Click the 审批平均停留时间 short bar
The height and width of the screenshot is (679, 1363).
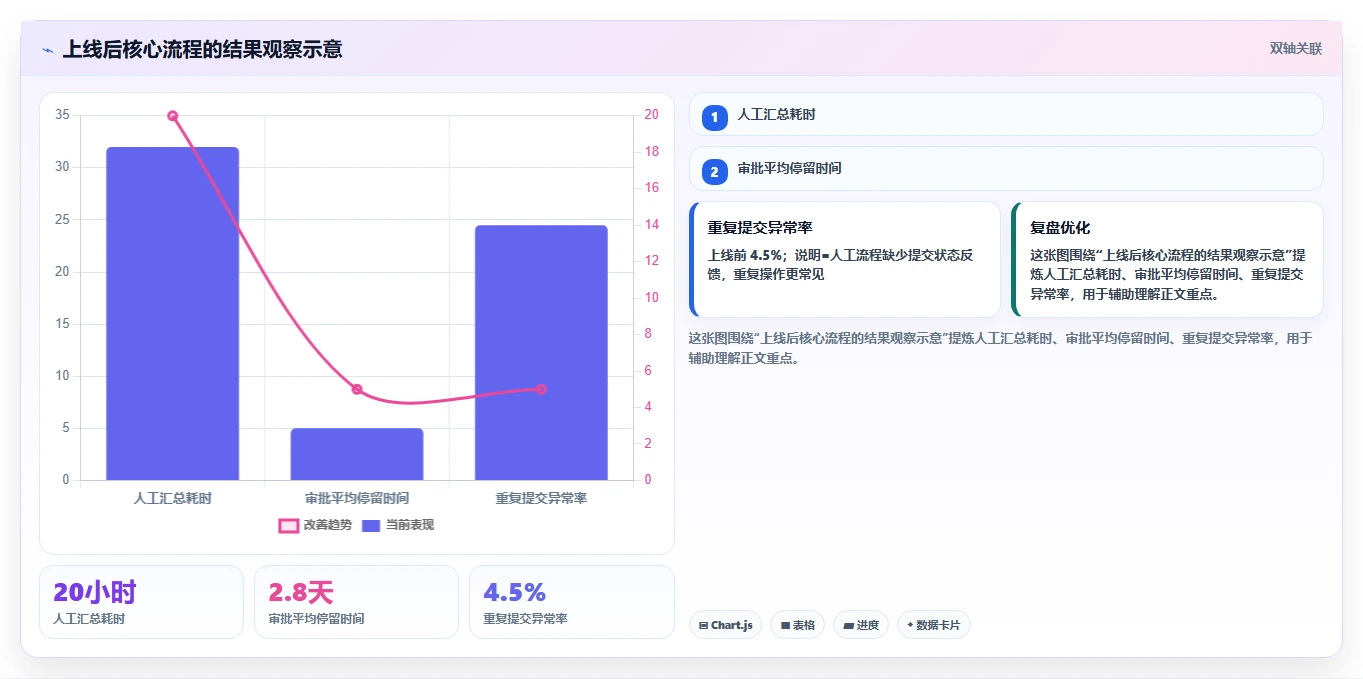click(357, 454)
